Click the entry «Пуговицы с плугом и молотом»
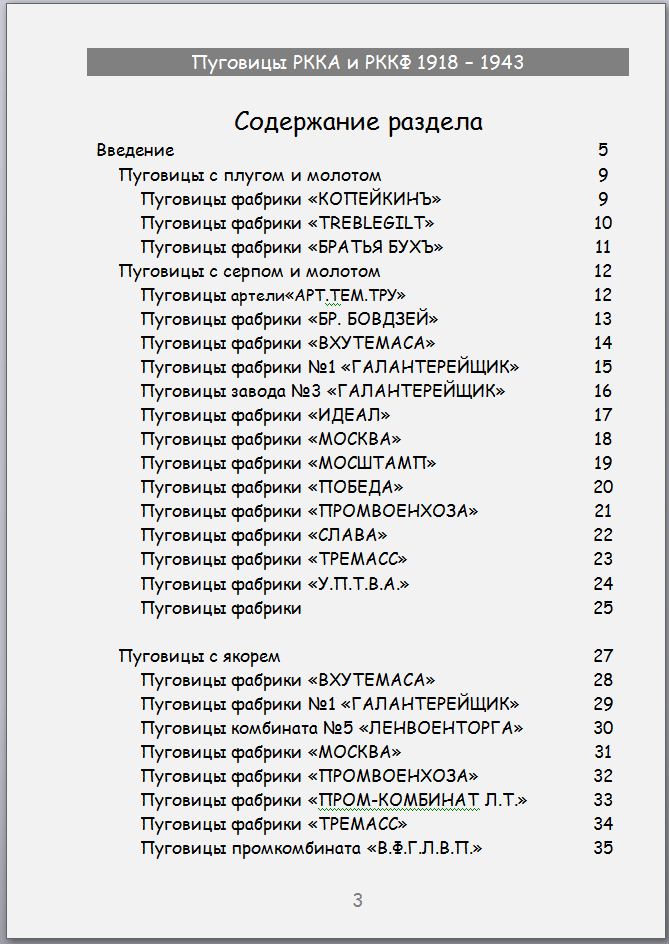This screenshot has width=669, height=944. [x=250, y=175]
